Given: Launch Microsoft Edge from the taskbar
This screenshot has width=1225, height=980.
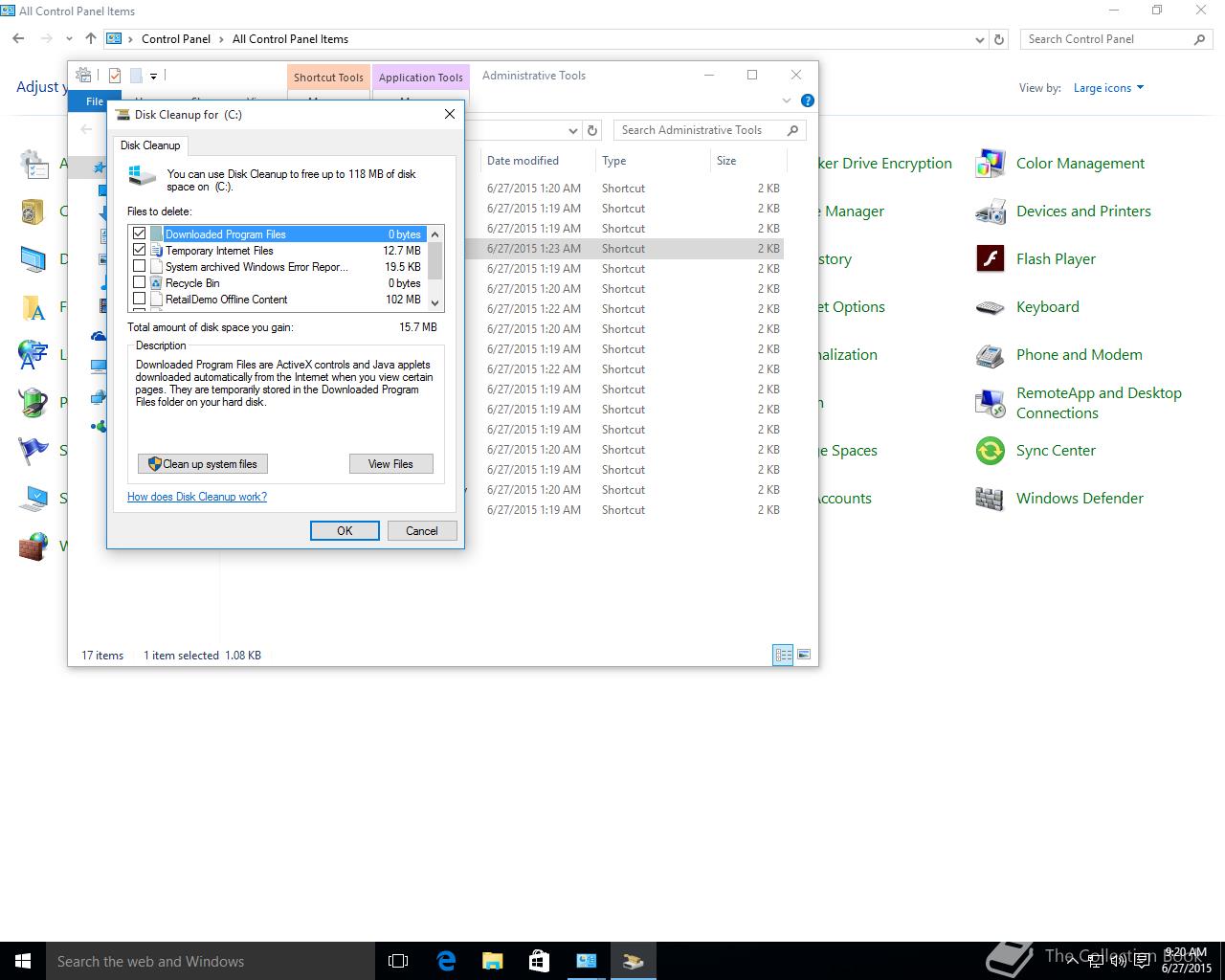Looking at the screenshot, I should tap(446, 961).
